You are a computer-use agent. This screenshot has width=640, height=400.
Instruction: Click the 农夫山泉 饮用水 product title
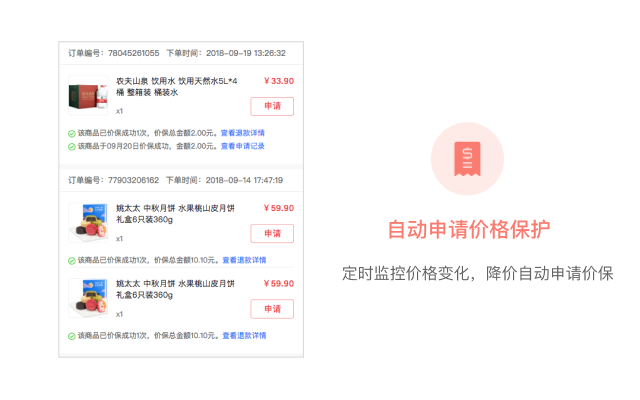[x=176, y=86]
